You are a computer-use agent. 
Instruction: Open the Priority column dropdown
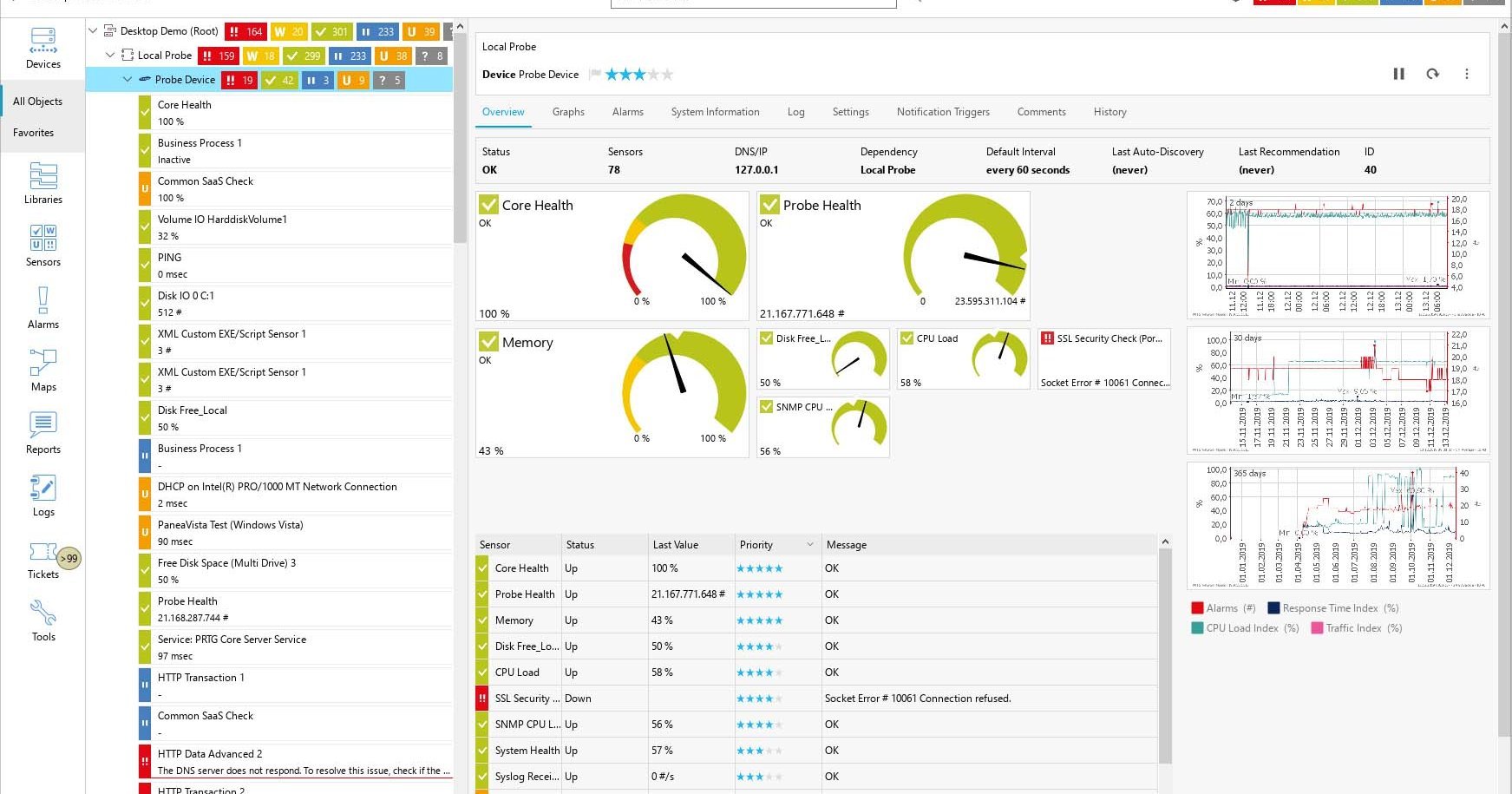(810, 544)
